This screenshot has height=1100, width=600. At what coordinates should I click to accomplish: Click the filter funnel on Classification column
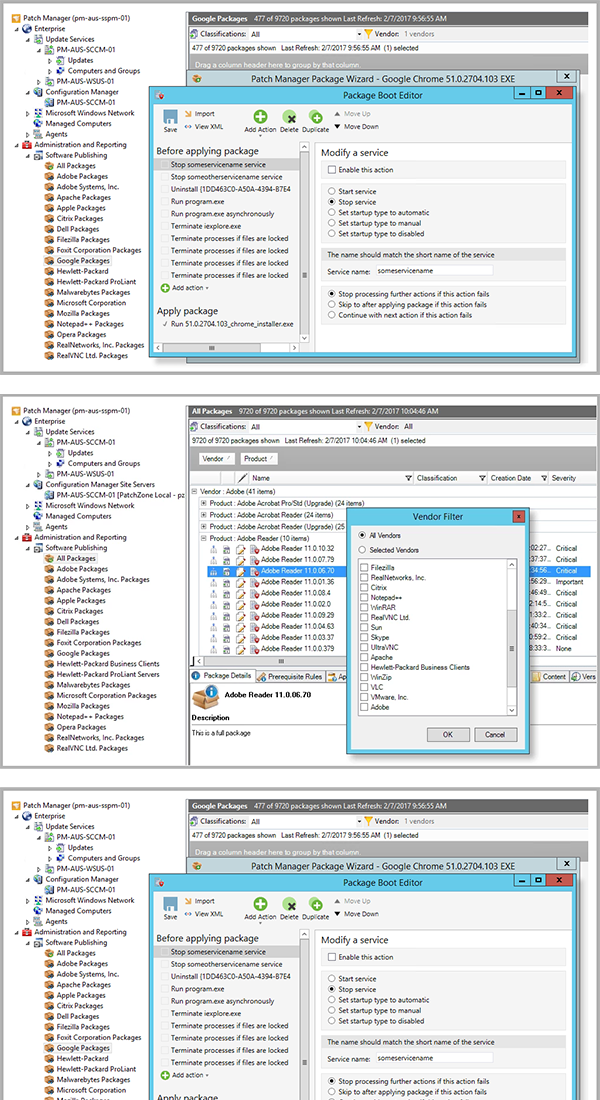[x=482, y=478]
